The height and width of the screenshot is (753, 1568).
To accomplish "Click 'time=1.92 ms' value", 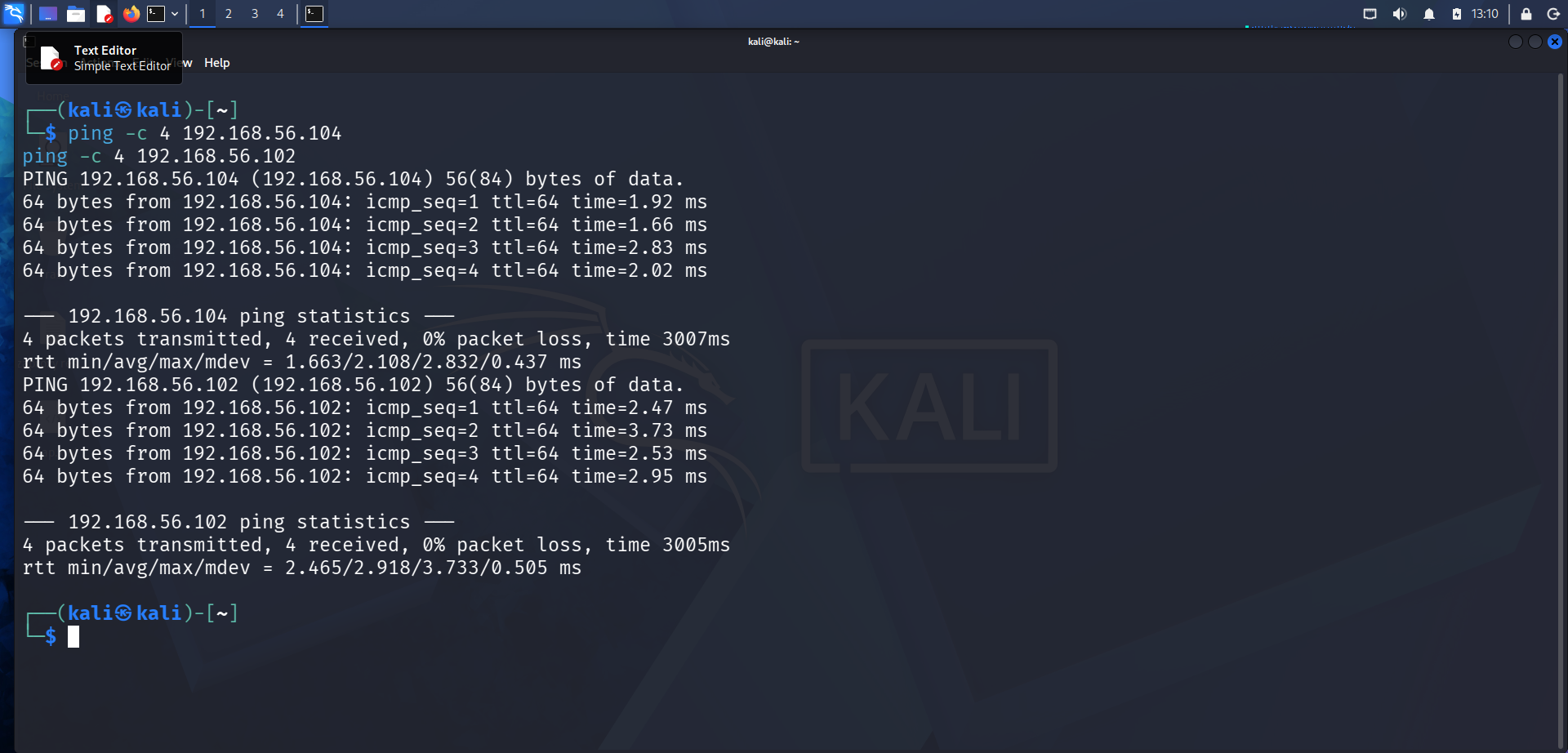I will pyautogui.click(x=639, y=202).
